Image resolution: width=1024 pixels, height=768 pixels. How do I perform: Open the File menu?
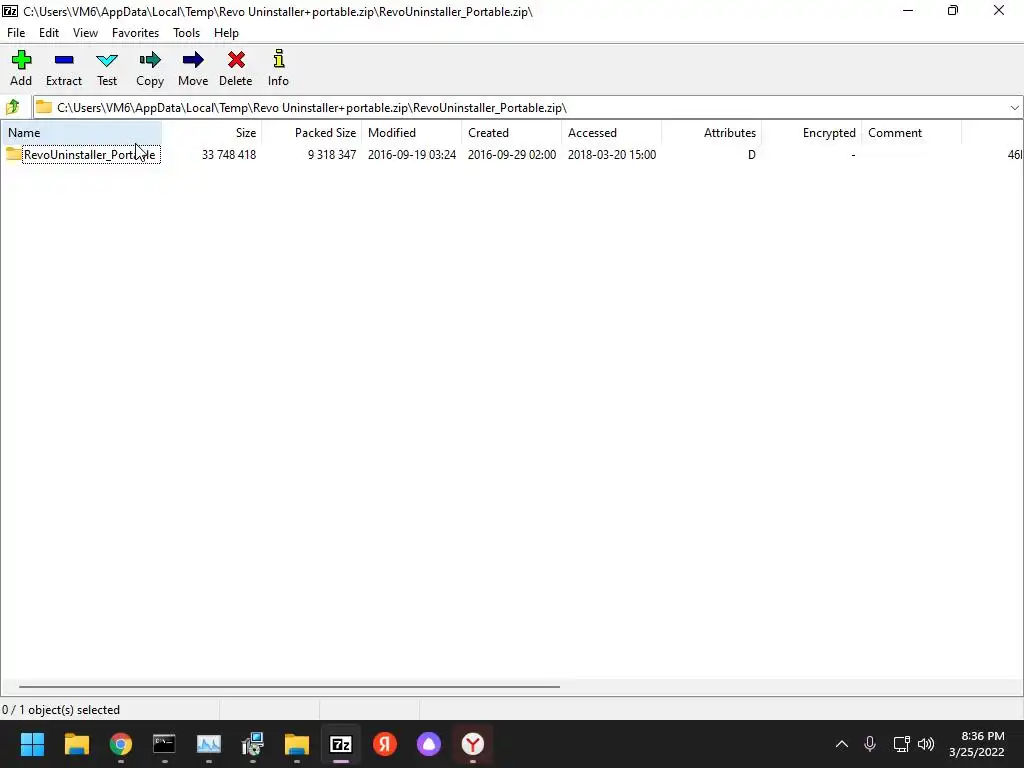coord(16,33)
